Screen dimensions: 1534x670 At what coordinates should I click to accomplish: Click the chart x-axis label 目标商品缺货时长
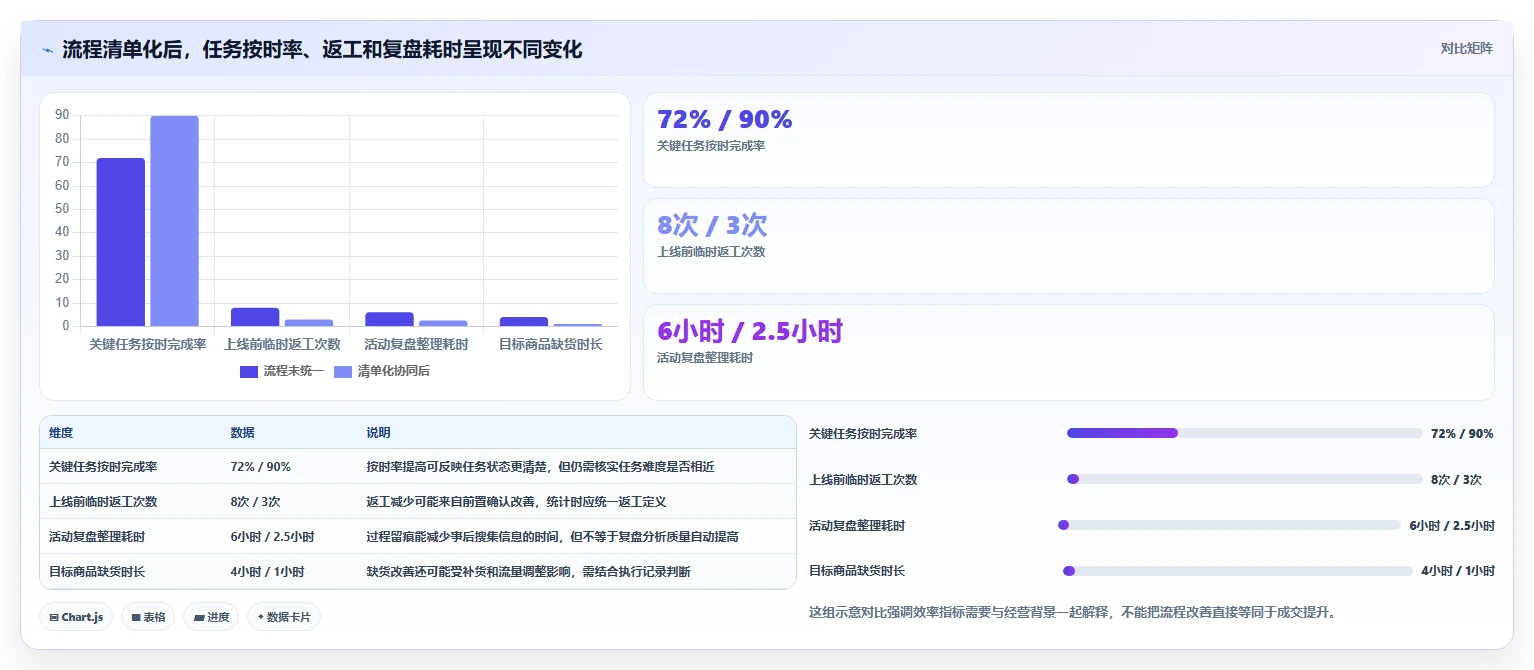(551, 344)
